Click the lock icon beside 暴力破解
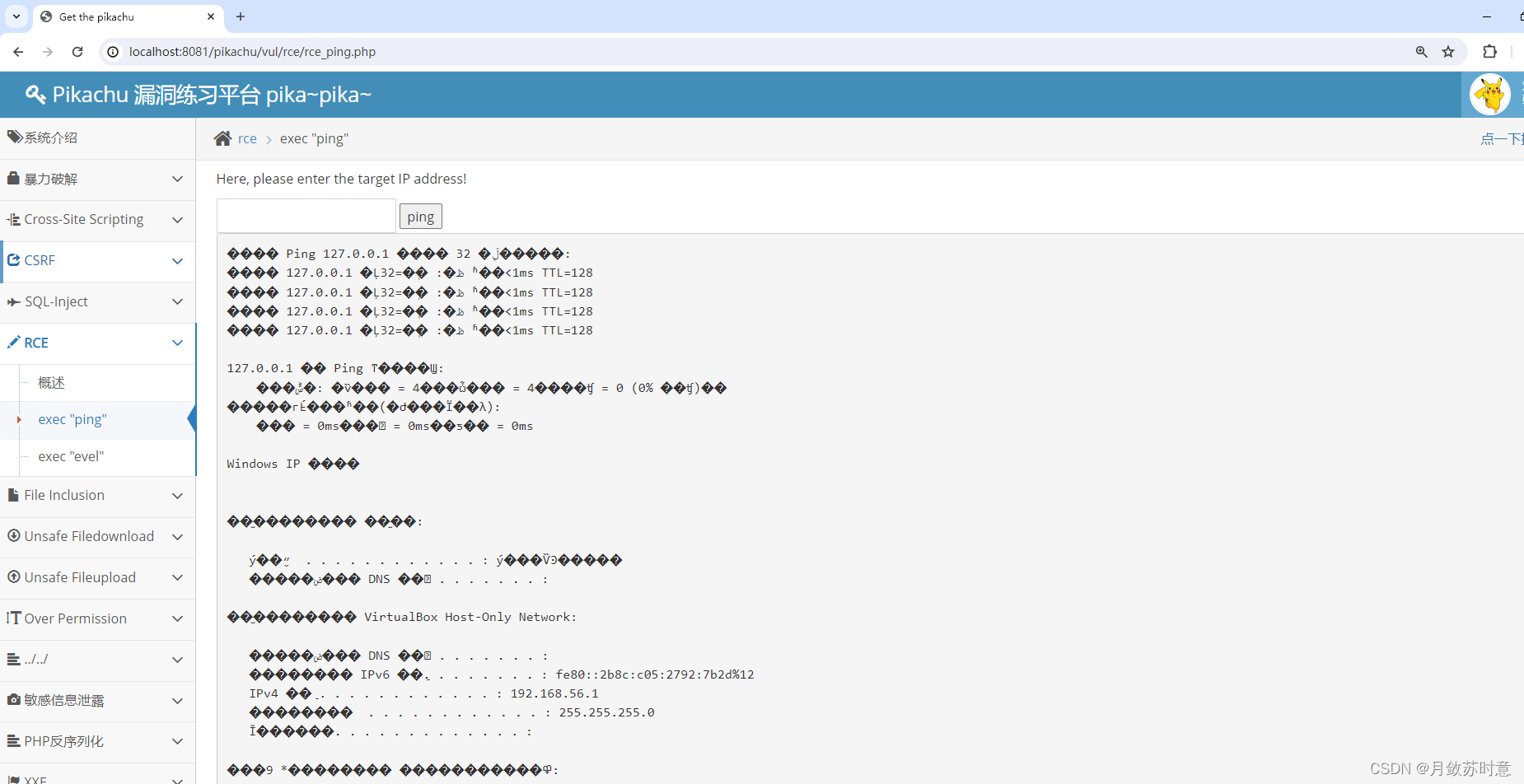1524x784 pixels. [x=13, y=178]
